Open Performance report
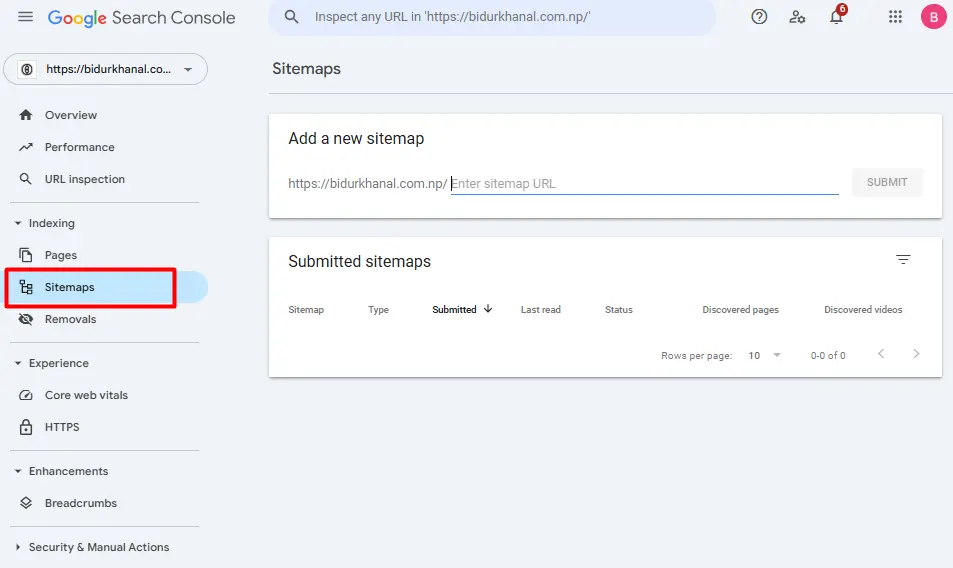Screen dimensions: 953x568 (80, 147)
